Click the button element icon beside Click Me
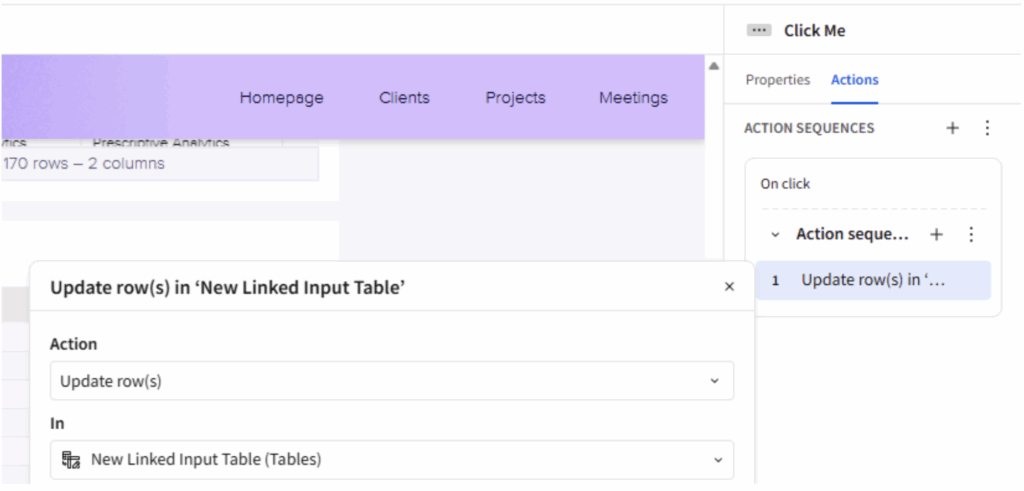 pyautogui.click(x=759, y=31)
